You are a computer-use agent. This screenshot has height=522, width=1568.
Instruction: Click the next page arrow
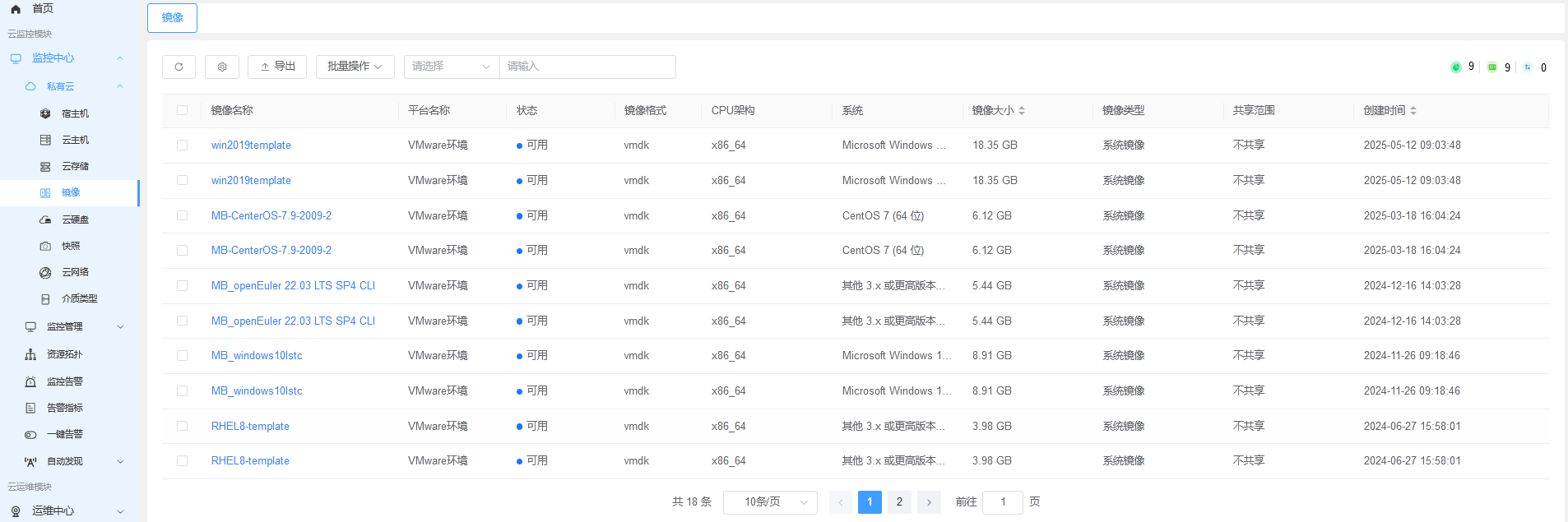click(x=929, y=502)
